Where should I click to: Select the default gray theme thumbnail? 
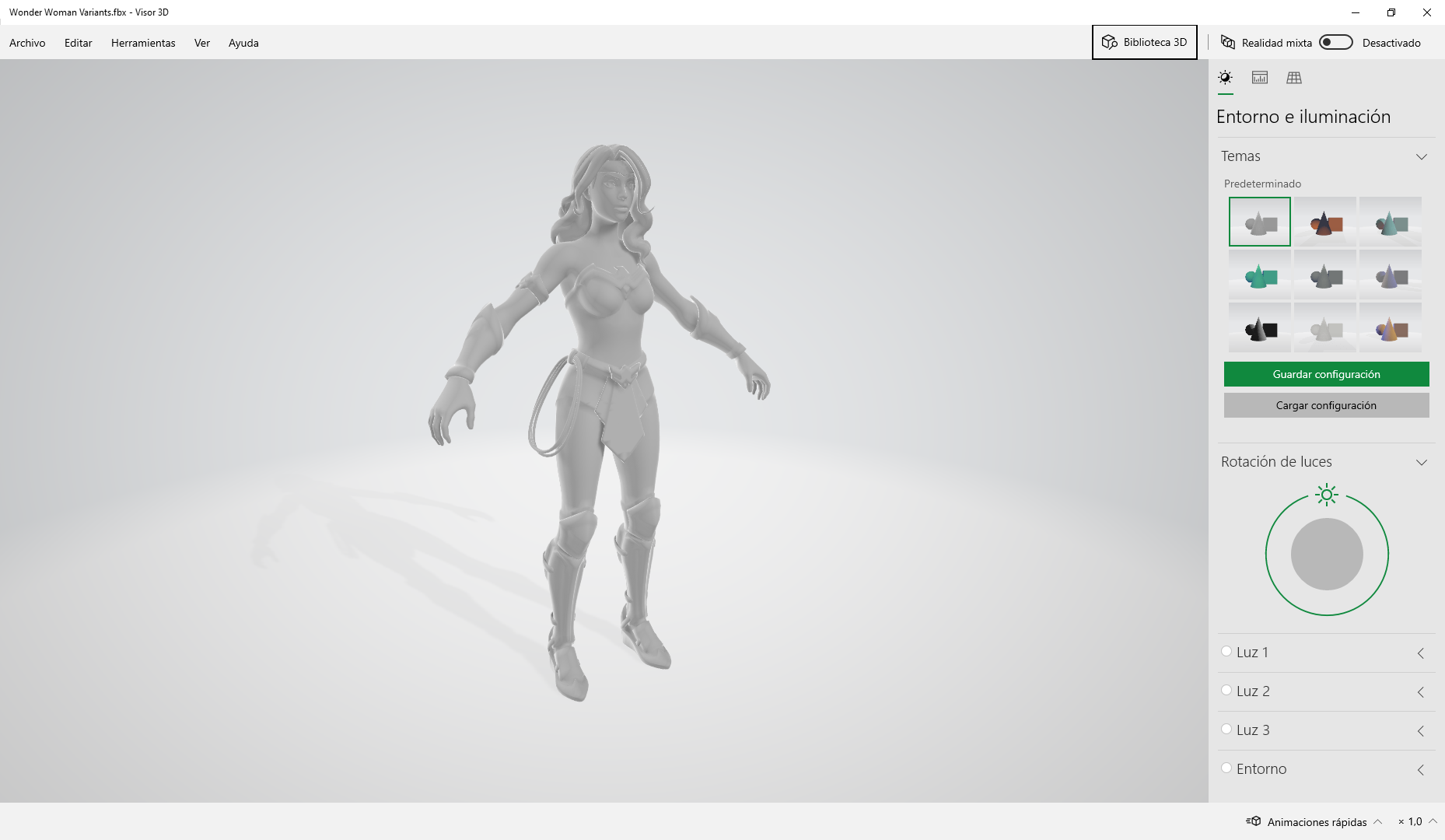(1260, 222)
